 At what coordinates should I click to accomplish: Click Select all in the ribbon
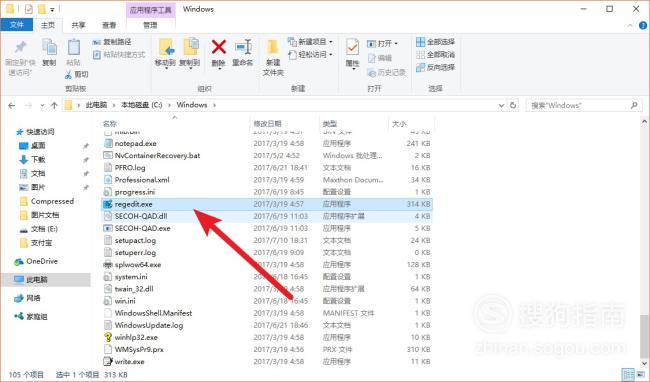pos(435,42)
